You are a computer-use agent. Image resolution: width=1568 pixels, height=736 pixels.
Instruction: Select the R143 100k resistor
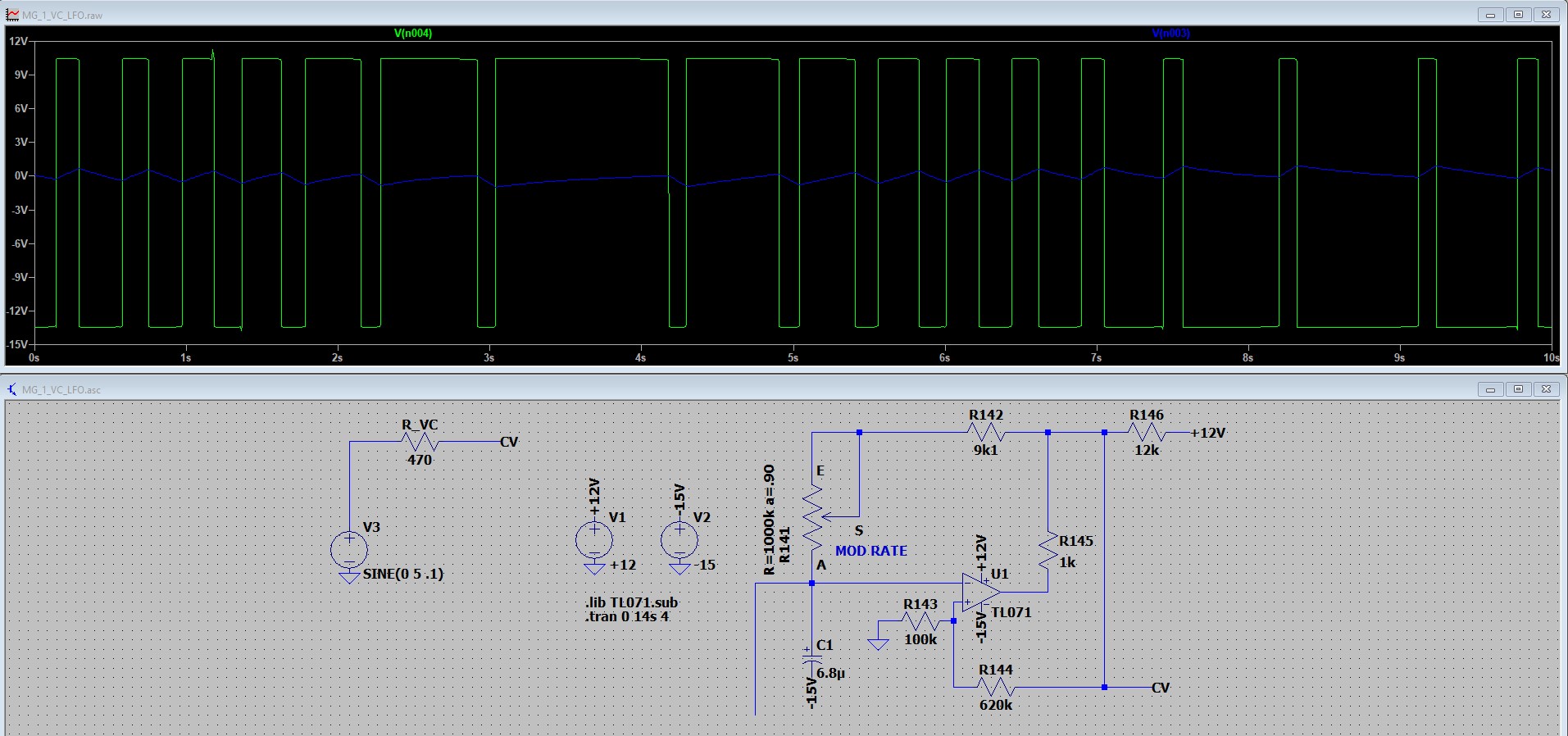coord(920,621)
